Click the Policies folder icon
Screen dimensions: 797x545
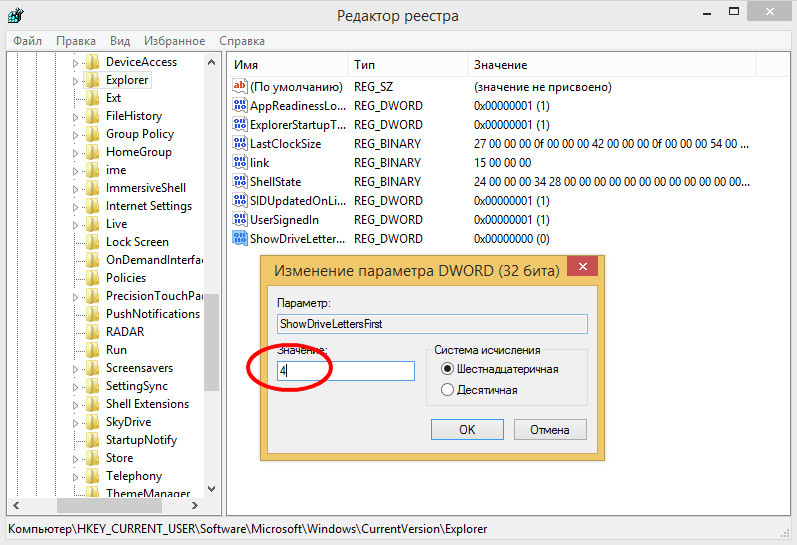coord(93,278)
